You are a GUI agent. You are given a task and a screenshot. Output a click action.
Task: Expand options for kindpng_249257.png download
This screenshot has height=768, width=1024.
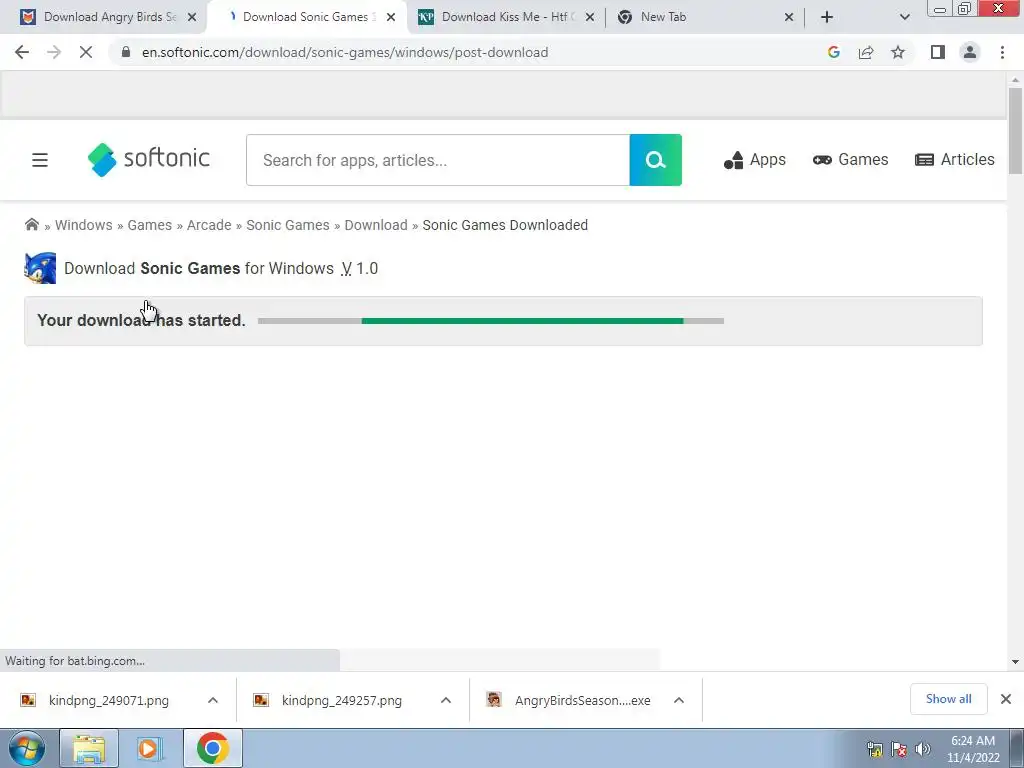click(x=446, y=700)
